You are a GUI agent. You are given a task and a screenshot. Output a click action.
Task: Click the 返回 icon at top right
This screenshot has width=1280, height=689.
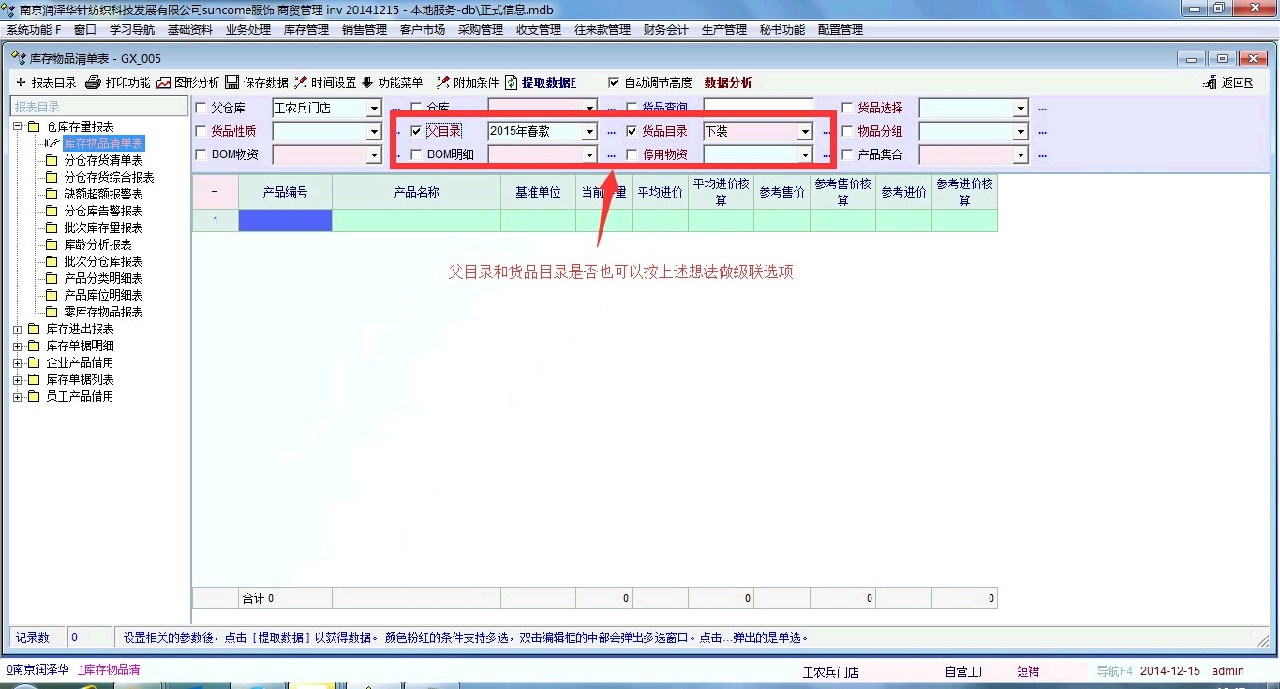tap(1209, 83)
